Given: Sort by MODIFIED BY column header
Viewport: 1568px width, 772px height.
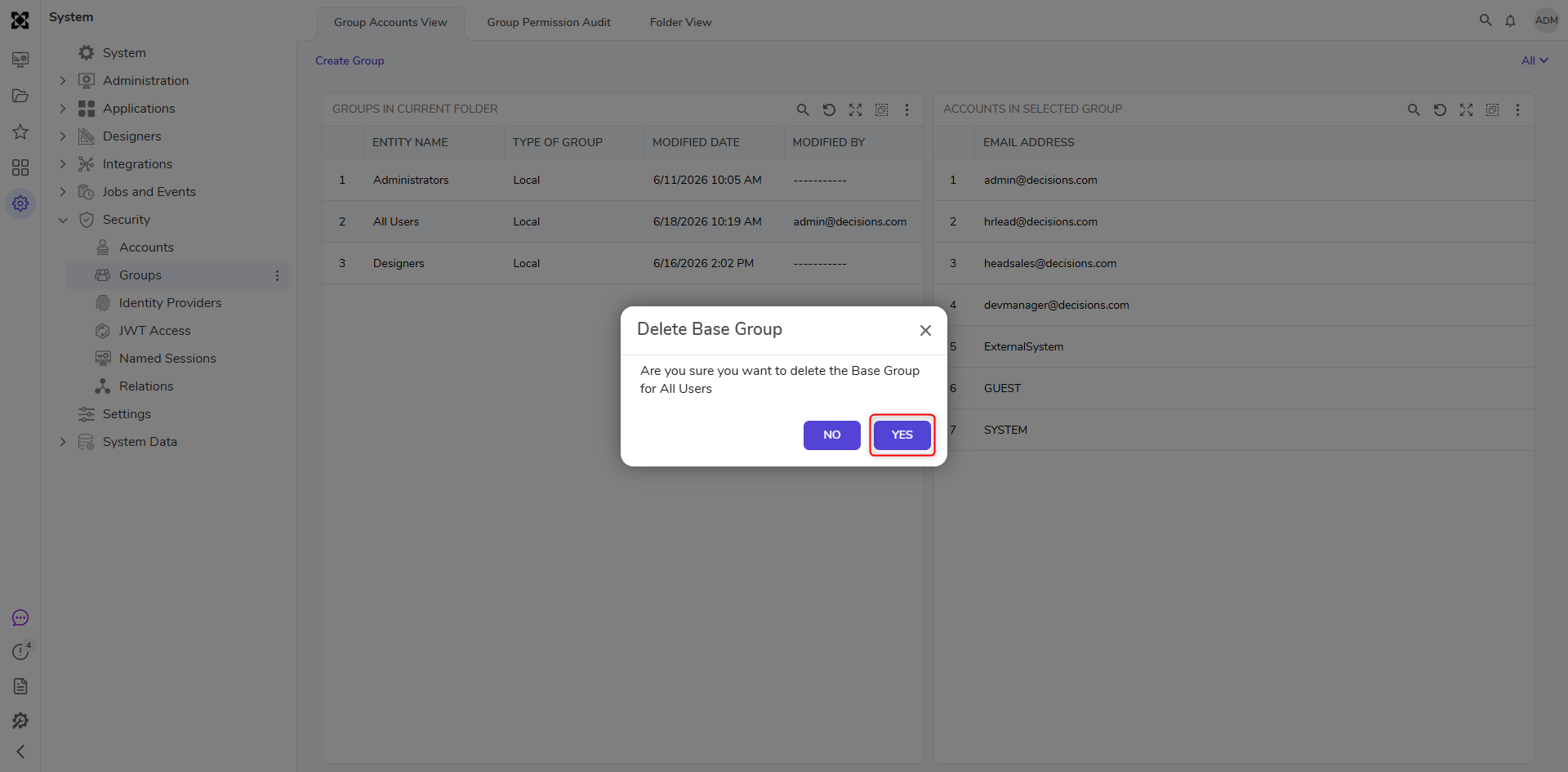Looking at the screenshot, I should tap(828, 142).
